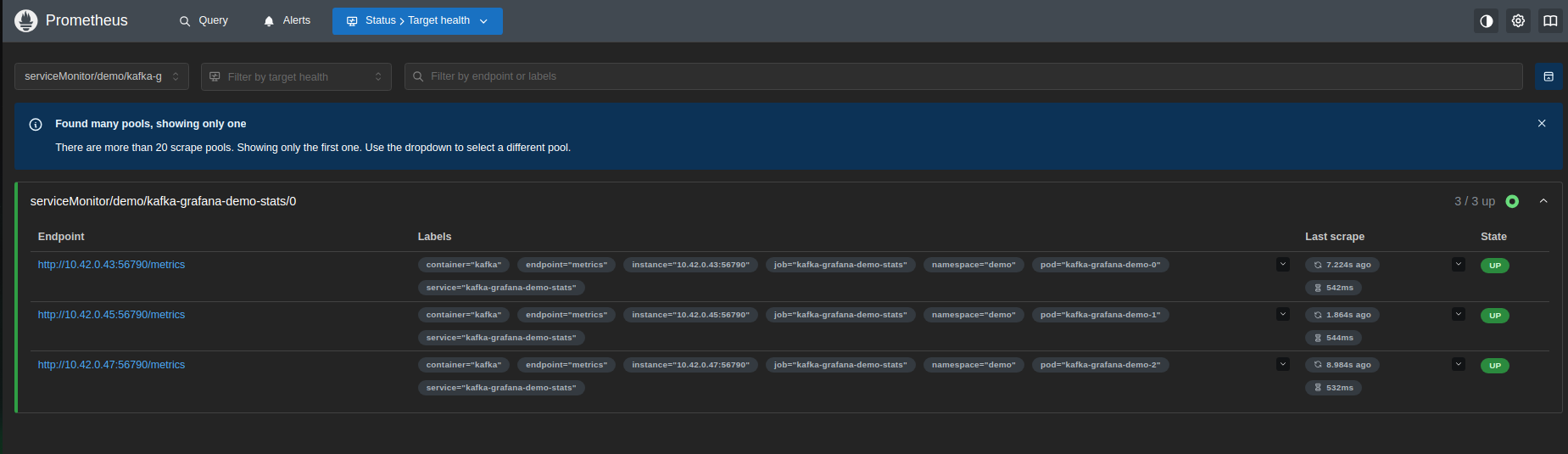
Task: Click the Prometheus flame logo
Action: (26, 20)
